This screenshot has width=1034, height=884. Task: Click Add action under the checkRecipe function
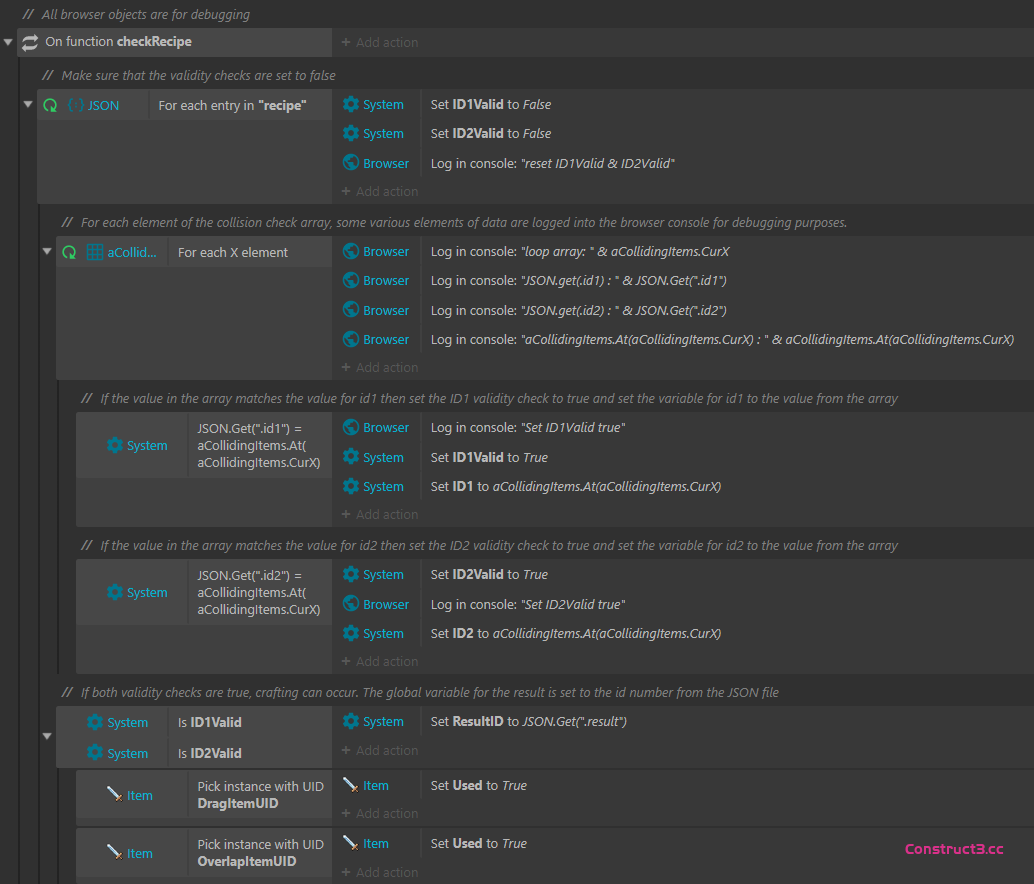click(x=379, y=43)
